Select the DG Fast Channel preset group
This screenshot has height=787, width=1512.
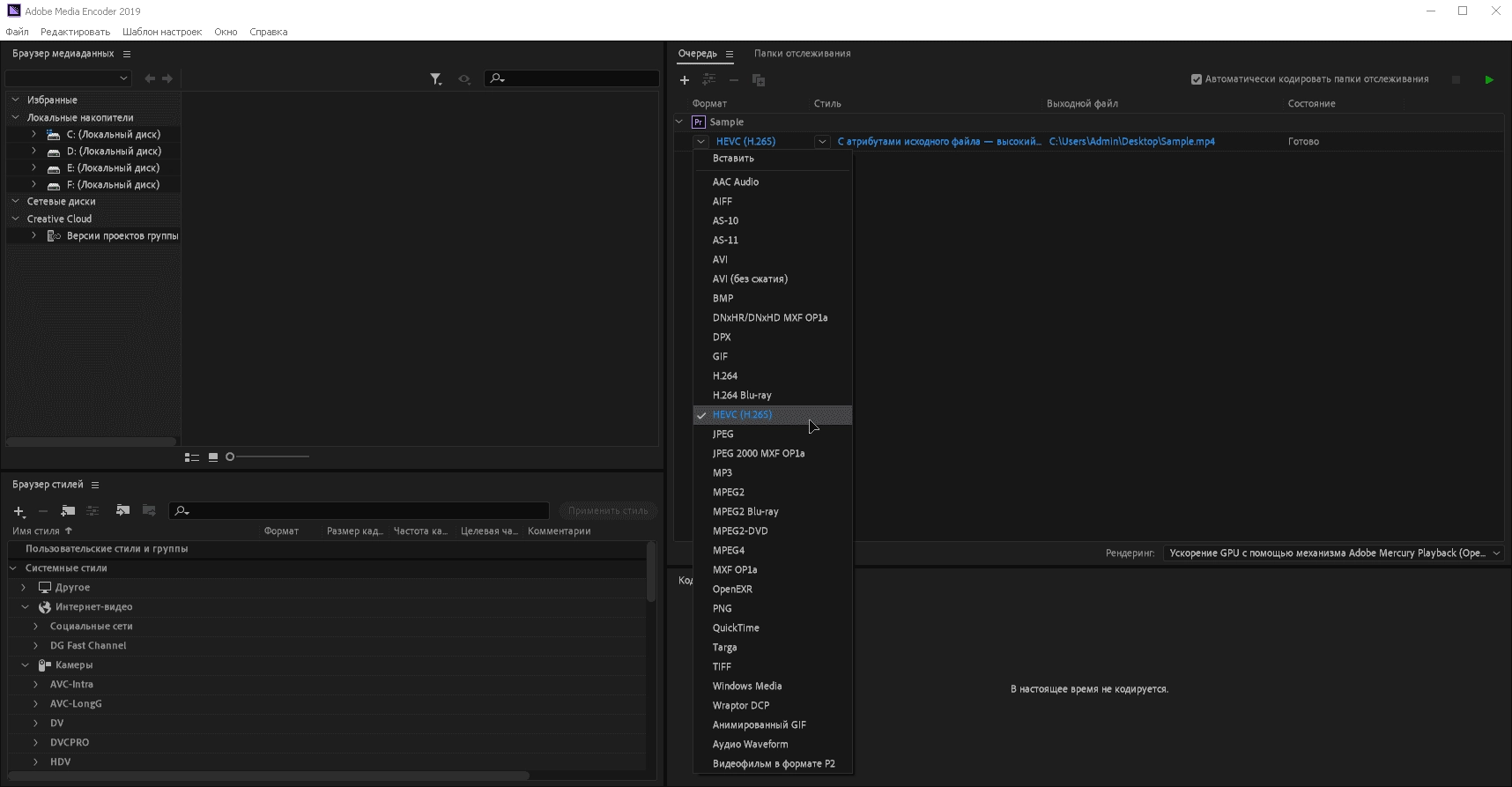88,646
